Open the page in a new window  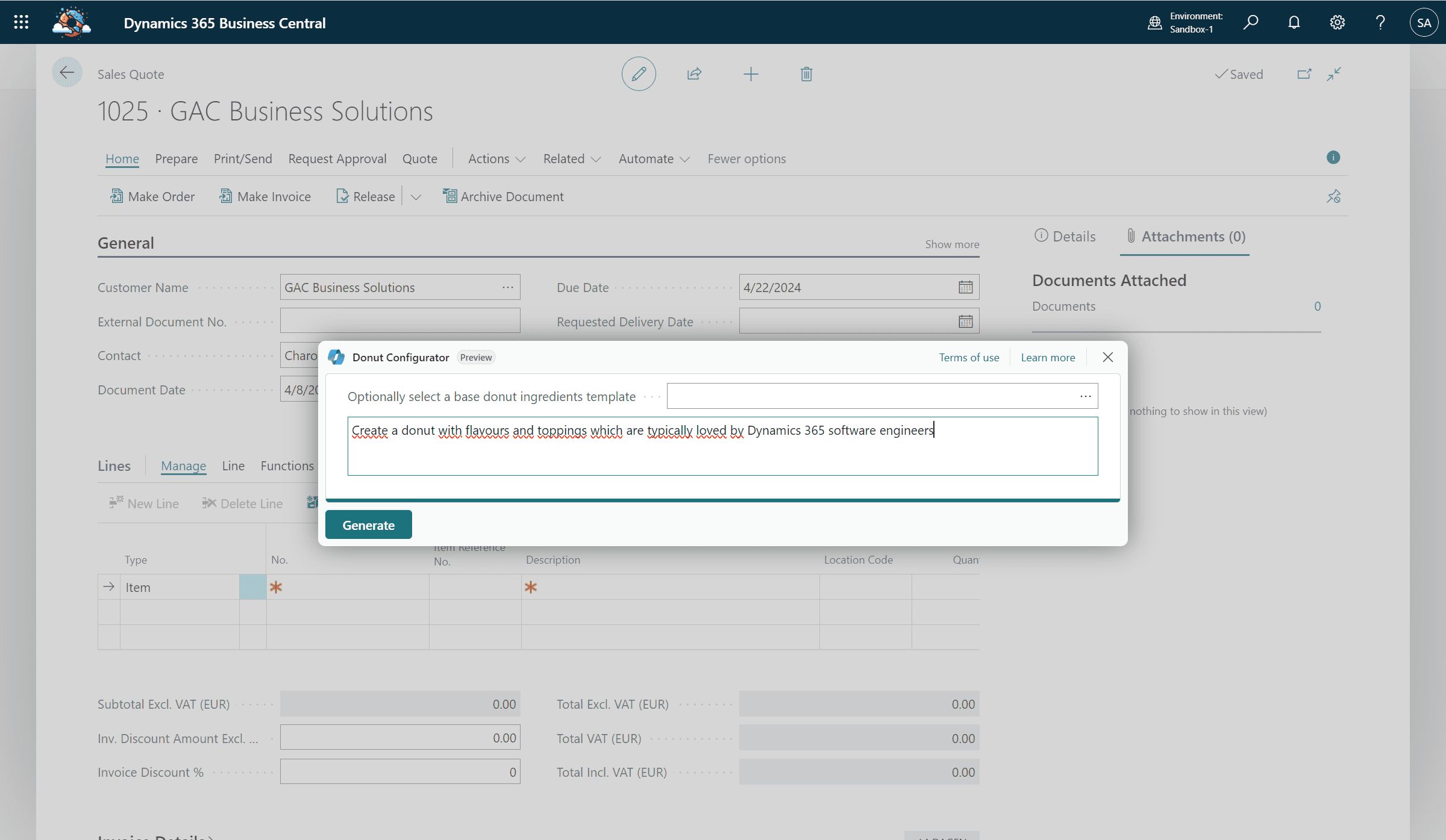coord(1304,74)
